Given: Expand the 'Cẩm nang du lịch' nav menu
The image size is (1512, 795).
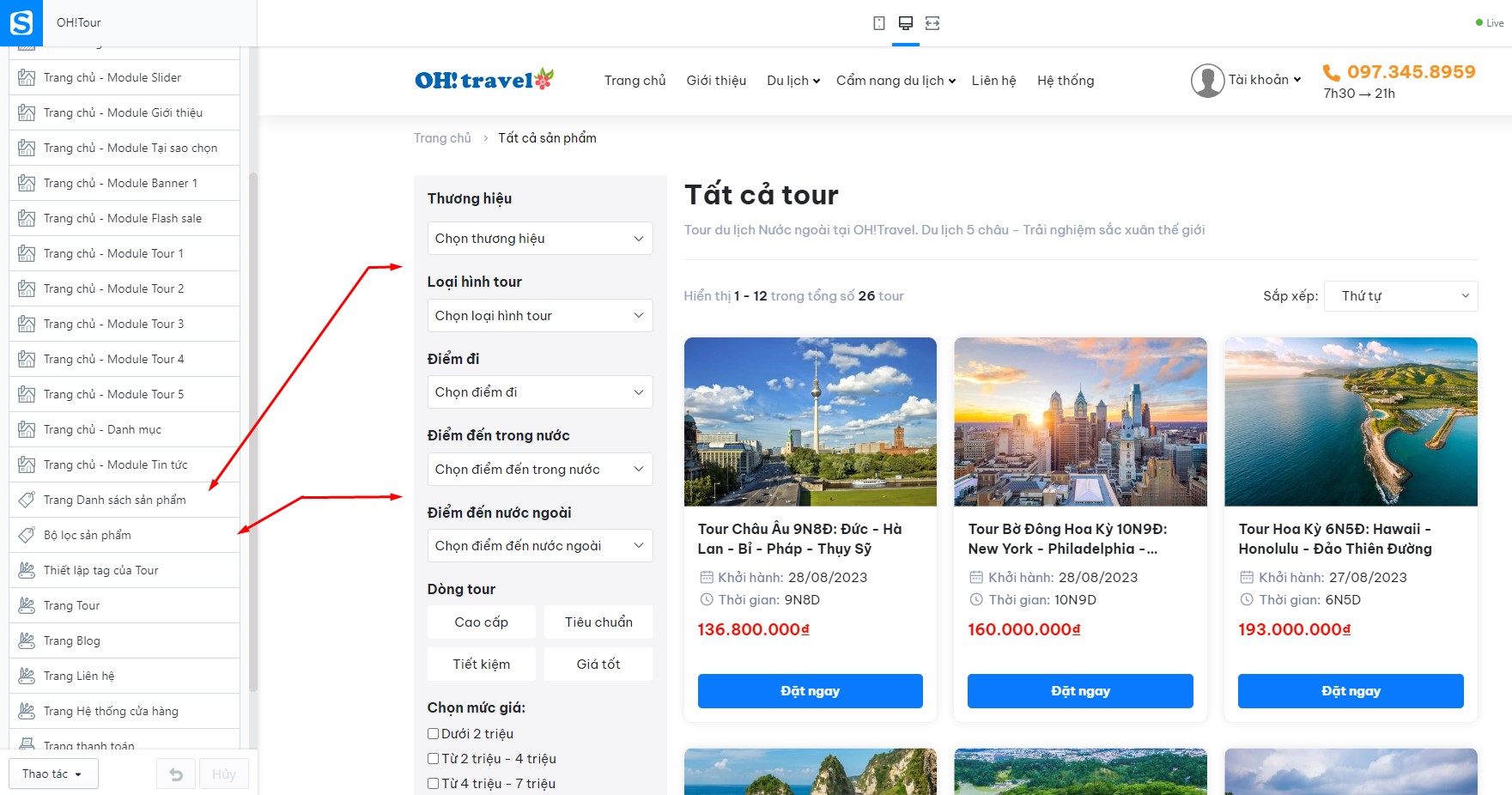Looking at the screenshot, I should pos(896,81).
